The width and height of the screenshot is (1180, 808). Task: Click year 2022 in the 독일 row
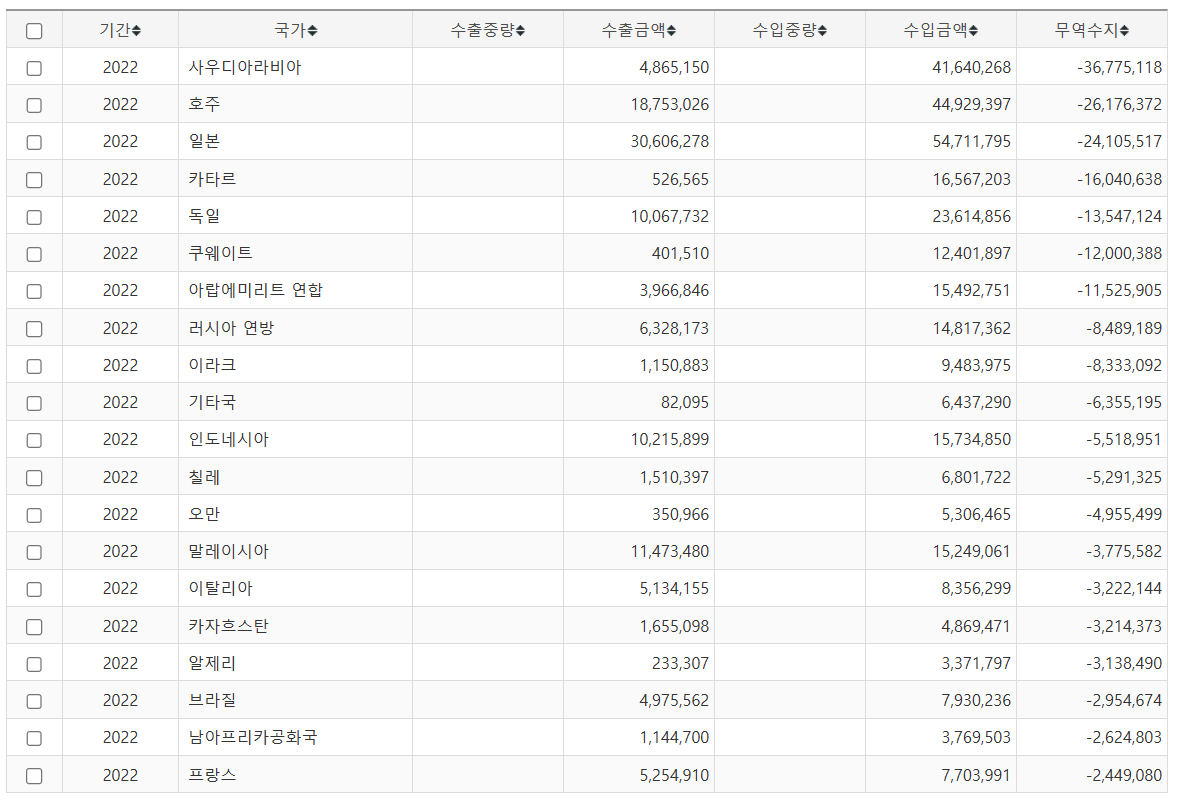click(x=120, y=216)
